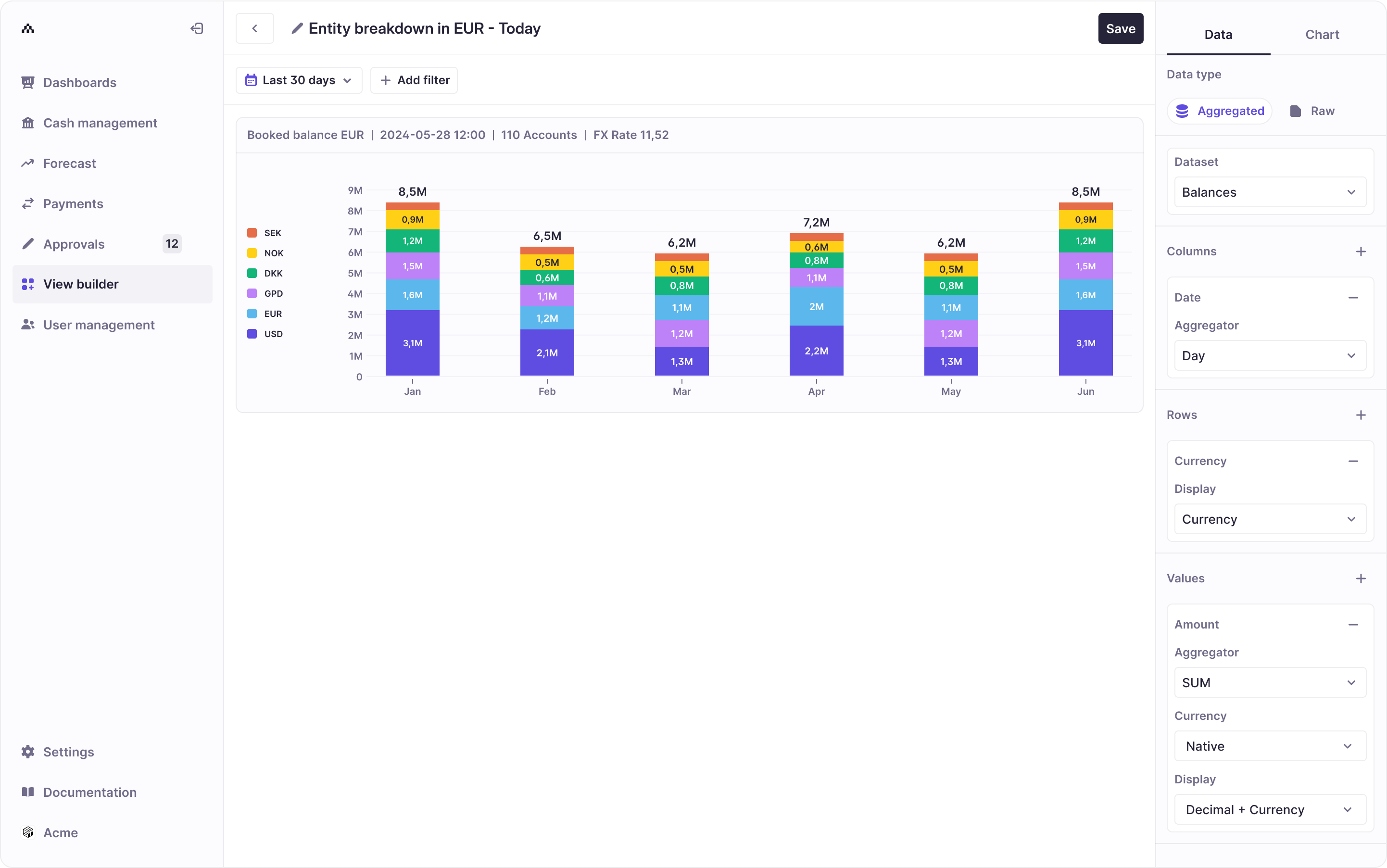Add a new Columns field with the plus icon

1361,252
